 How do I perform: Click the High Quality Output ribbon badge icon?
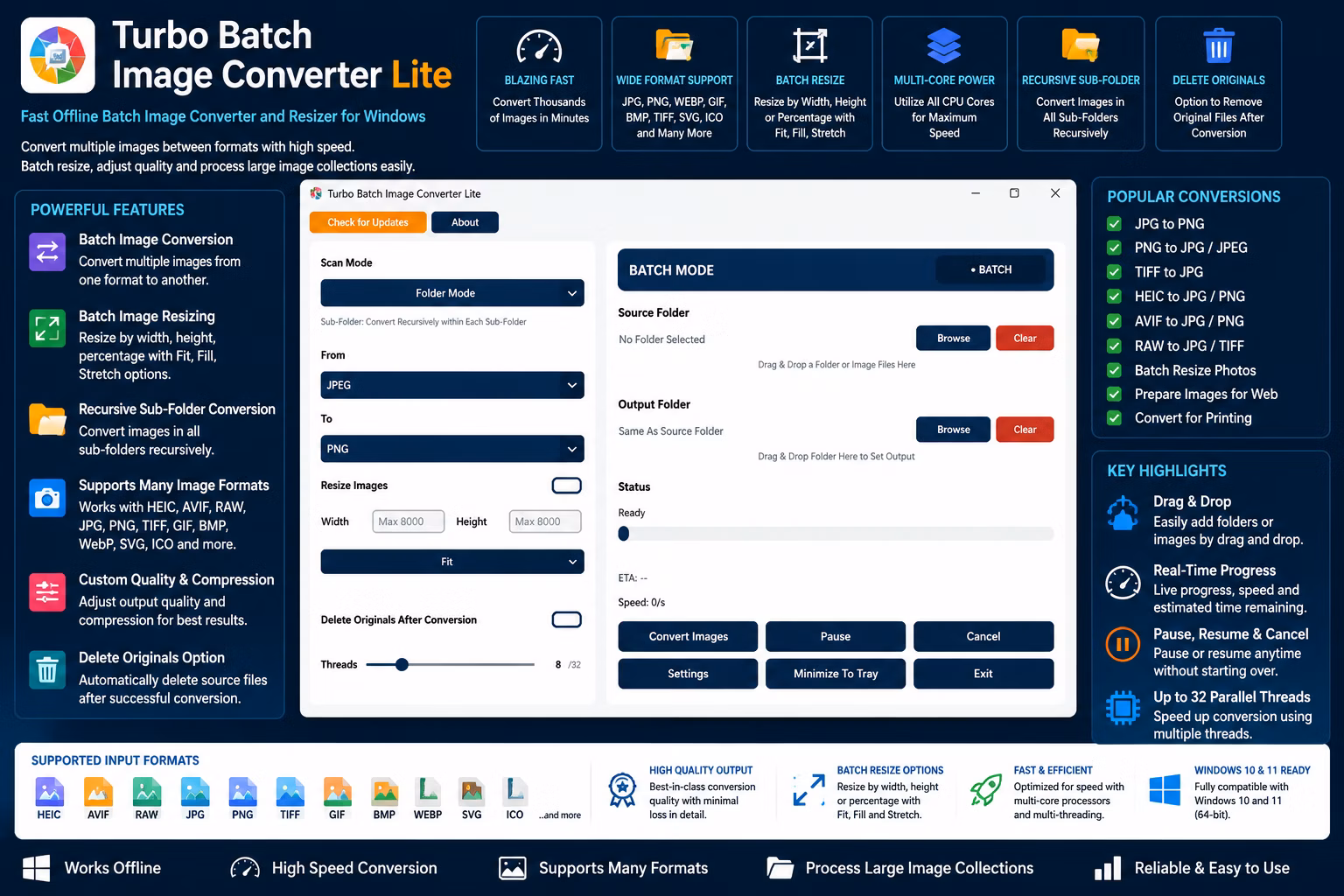coord(622,790)
